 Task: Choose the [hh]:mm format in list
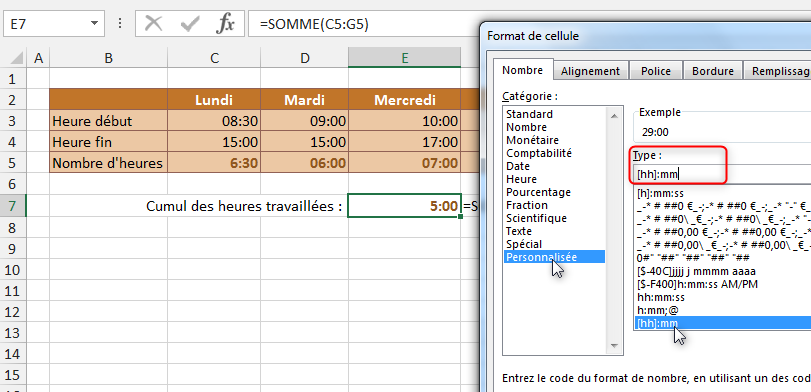tap(722, 323)
